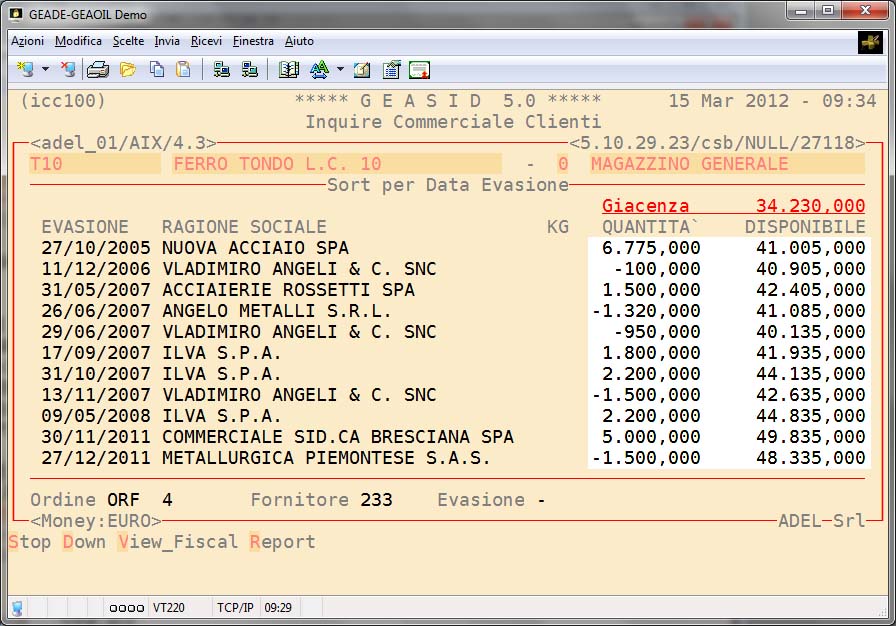Open the Finestra menu
This screenshot has width=896, height=626.
(x=253, y=41)
